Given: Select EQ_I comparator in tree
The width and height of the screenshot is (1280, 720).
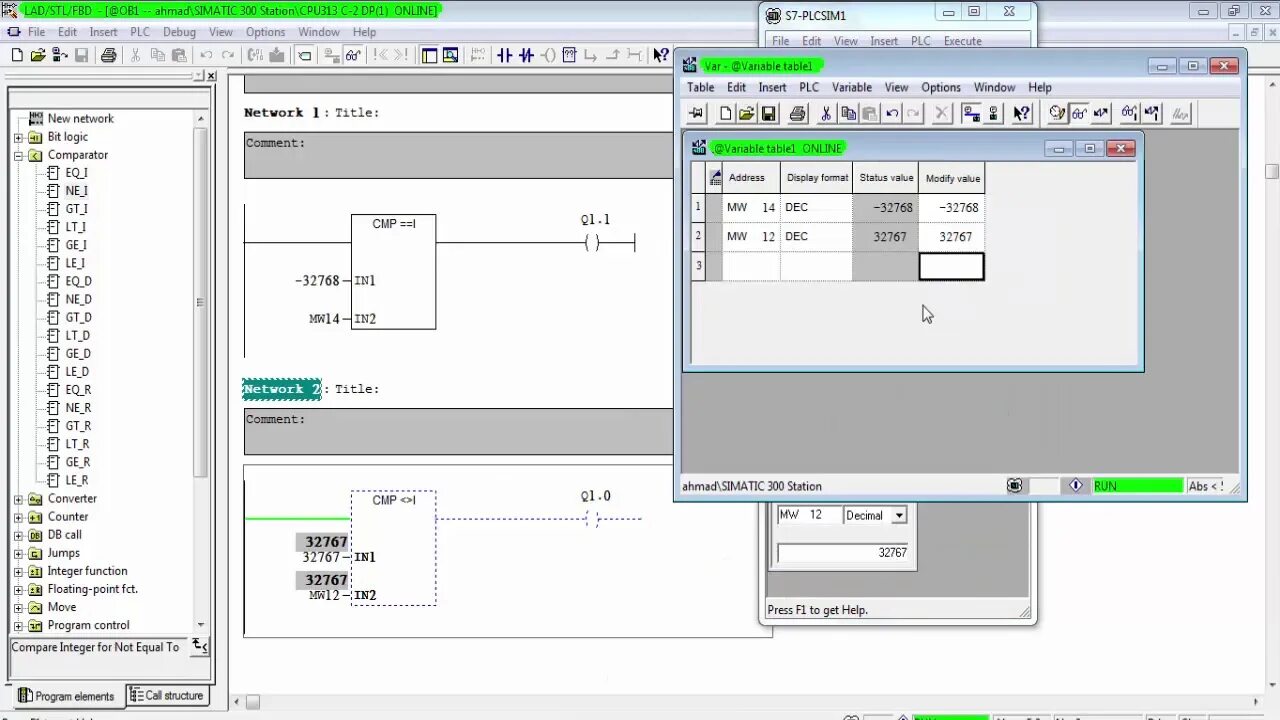Looking at the screenshot, I should point(76,173).
